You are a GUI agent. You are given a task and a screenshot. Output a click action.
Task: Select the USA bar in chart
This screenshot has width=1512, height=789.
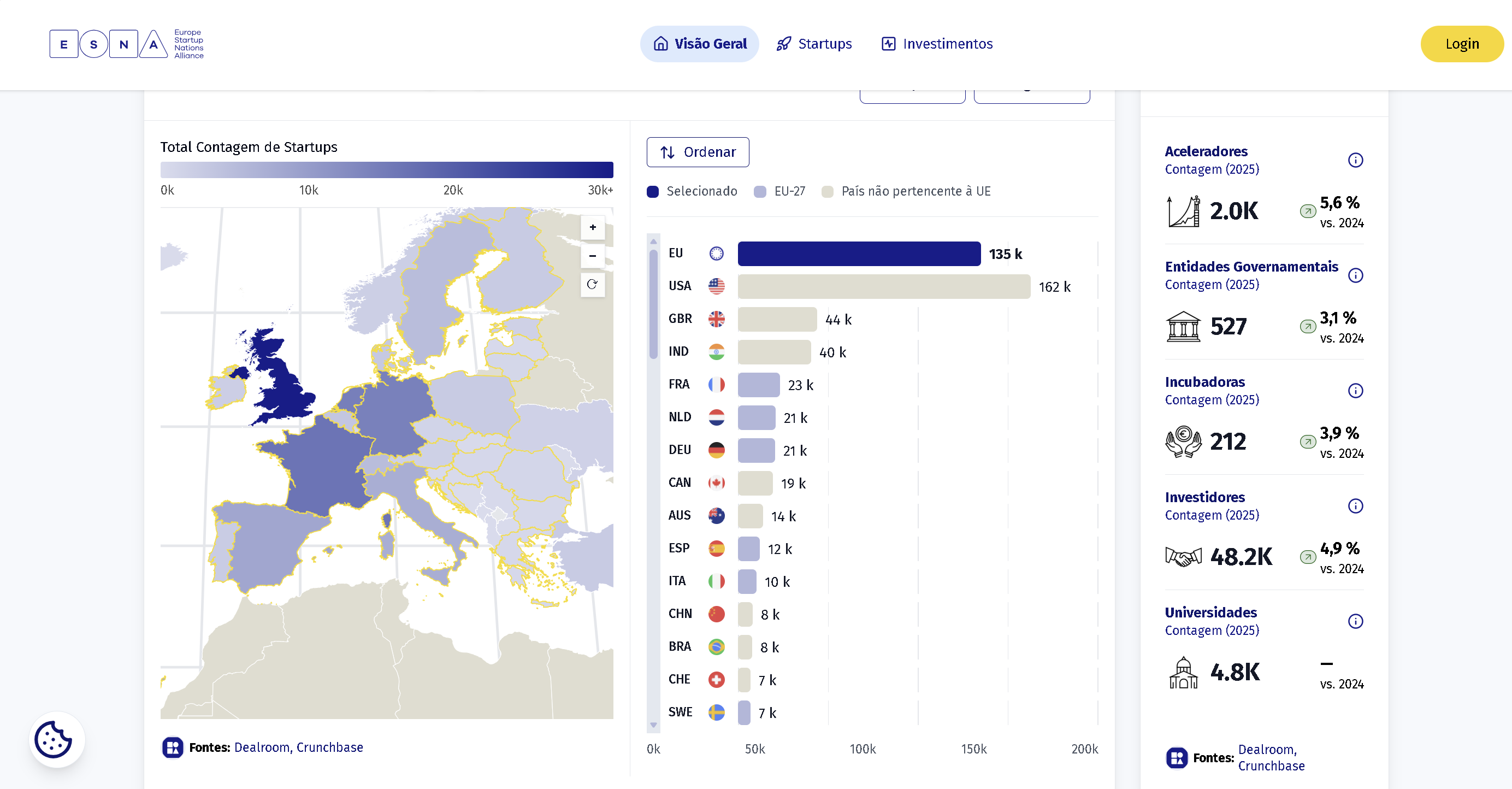coord(883,286)
